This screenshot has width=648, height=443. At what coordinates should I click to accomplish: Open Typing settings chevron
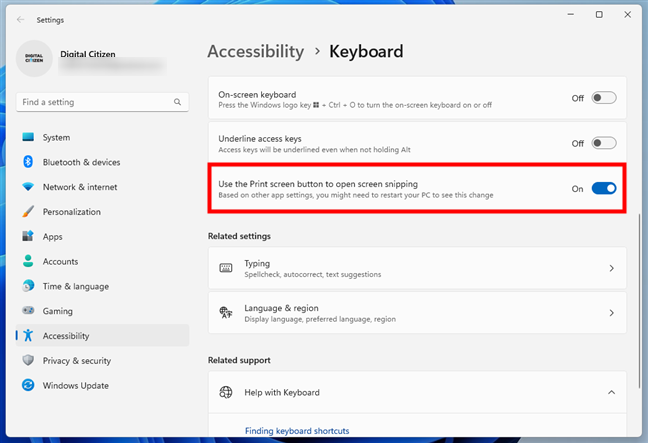[611, 268]
